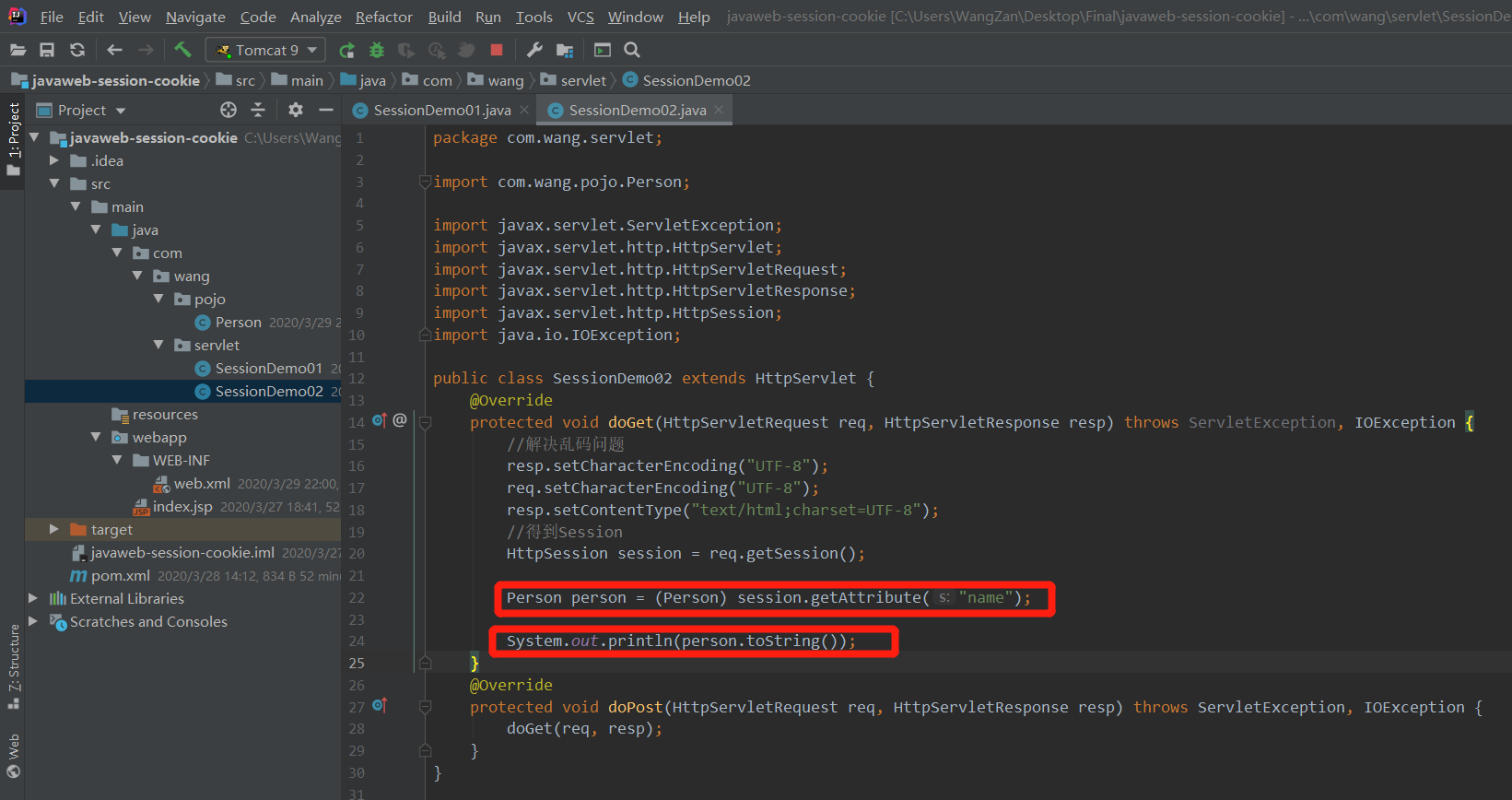Collapse all in the Project panel
The height and width of the screenshot is (800, 1512).
(x=258, y=110)
